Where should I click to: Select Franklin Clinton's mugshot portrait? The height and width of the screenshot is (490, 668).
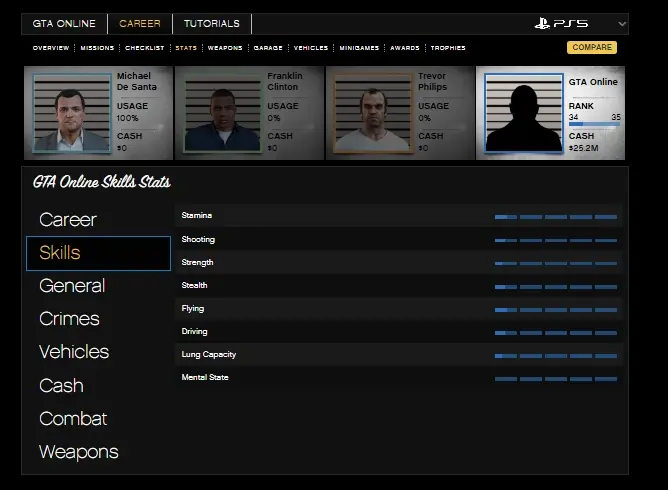(x=221, y=112)
